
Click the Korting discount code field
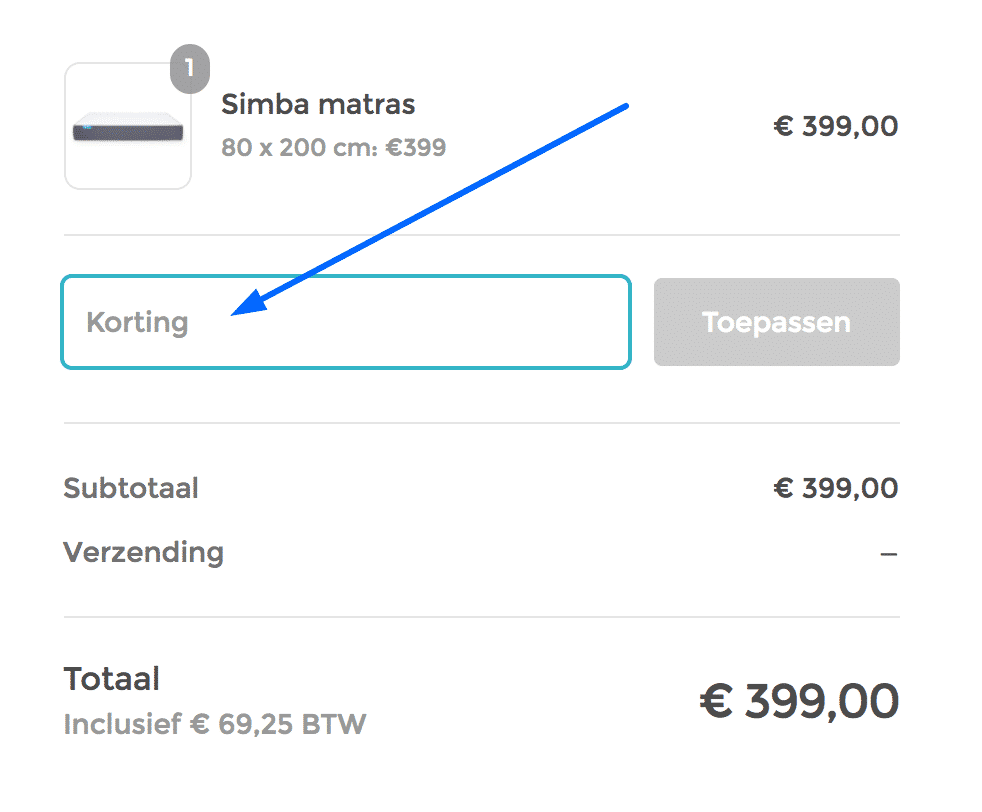click(346, 322)
